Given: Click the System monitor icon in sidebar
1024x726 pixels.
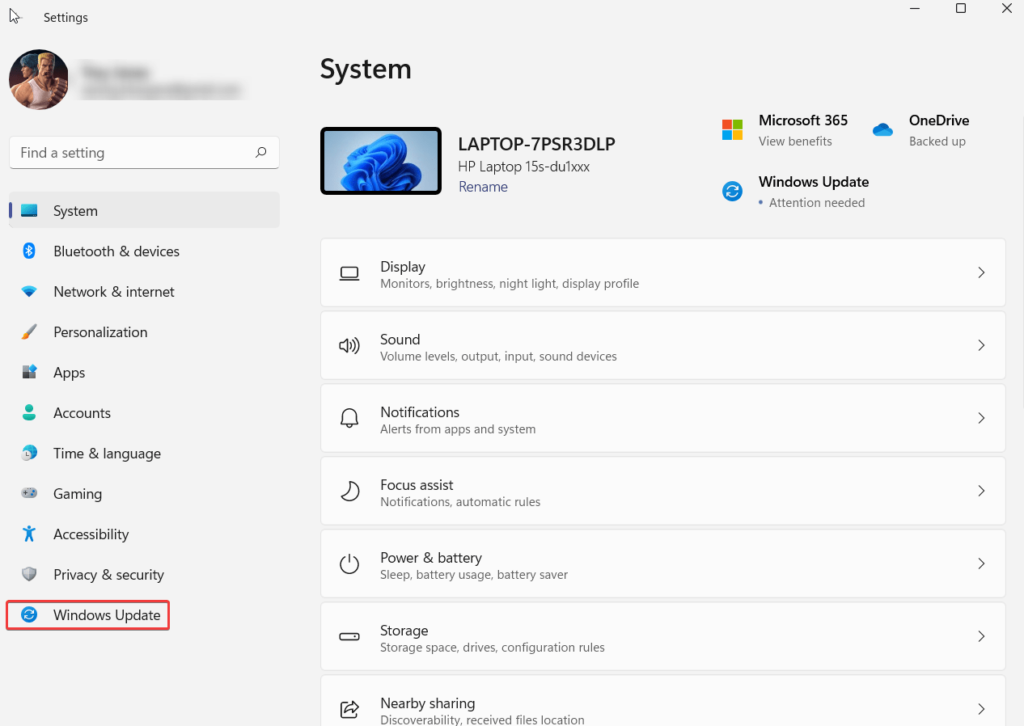Looking at the screenshot, I should [29, 210].
